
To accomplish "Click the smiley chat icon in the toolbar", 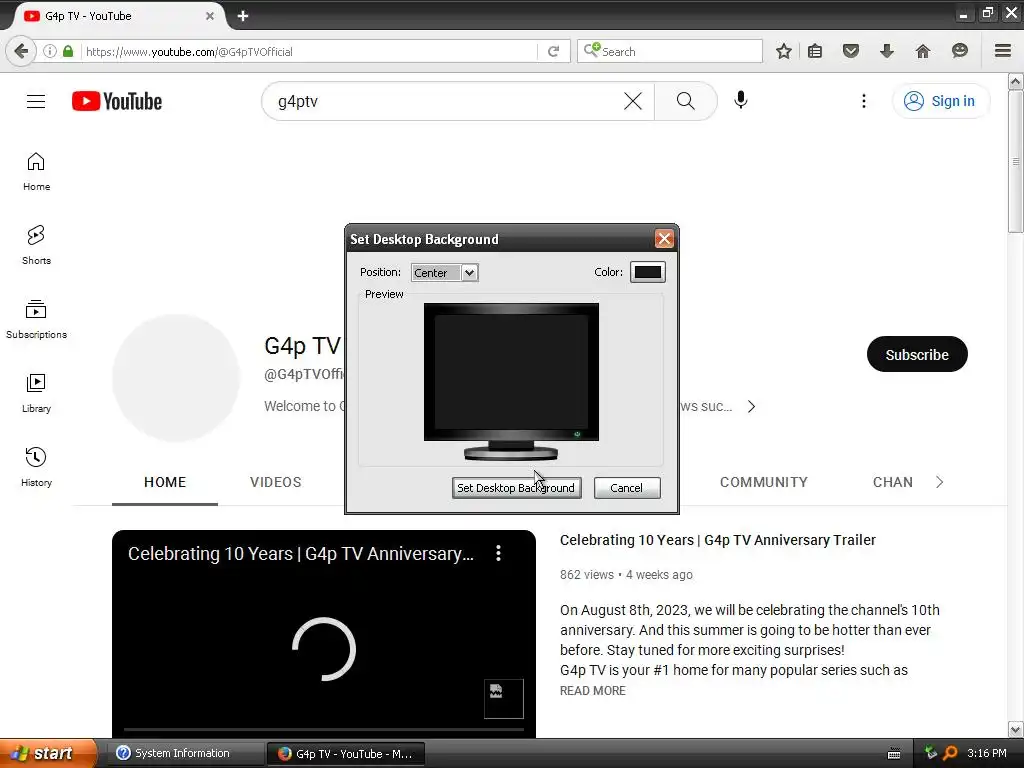I will click(x=959, y=51).
